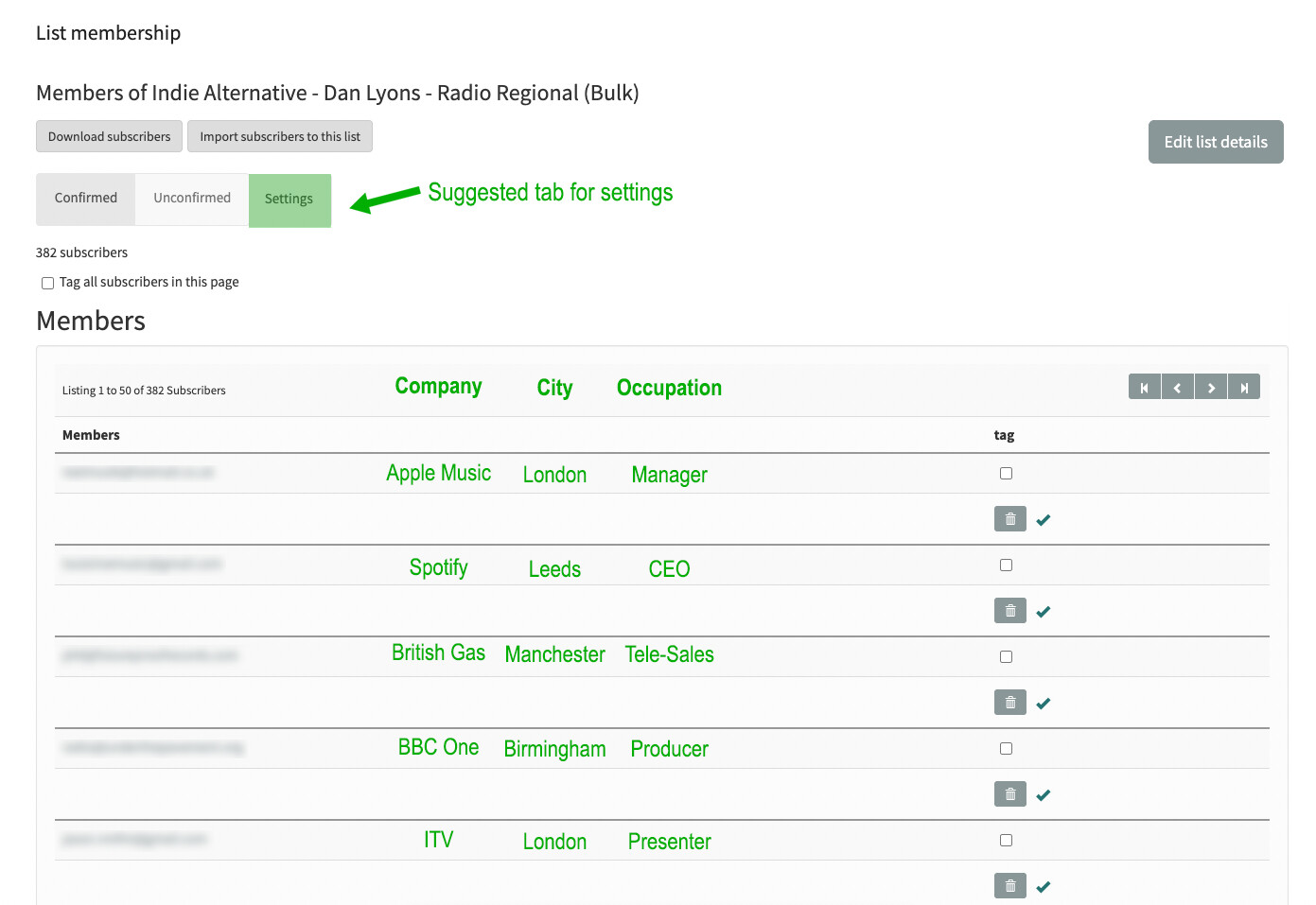Open the Settings tab
Viewport: 1316px width, 905px height.
coord(289,200)
